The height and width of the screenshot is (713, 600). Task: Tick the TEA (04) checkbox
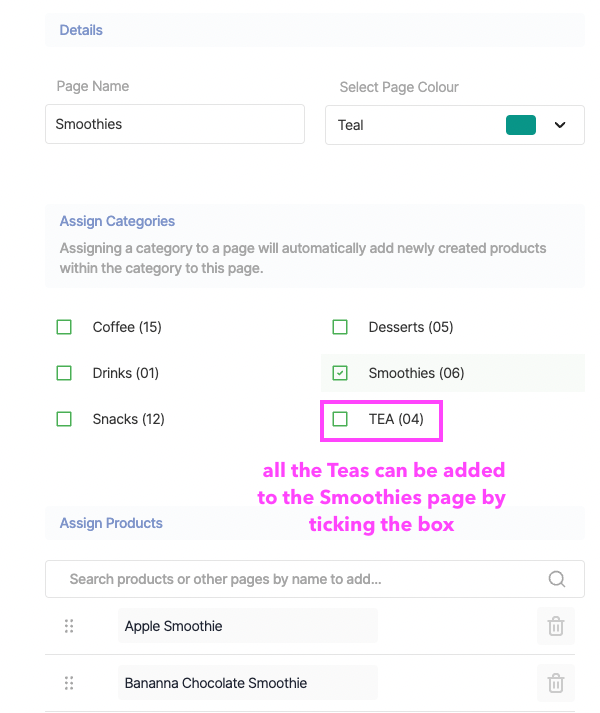click(340, 419)
